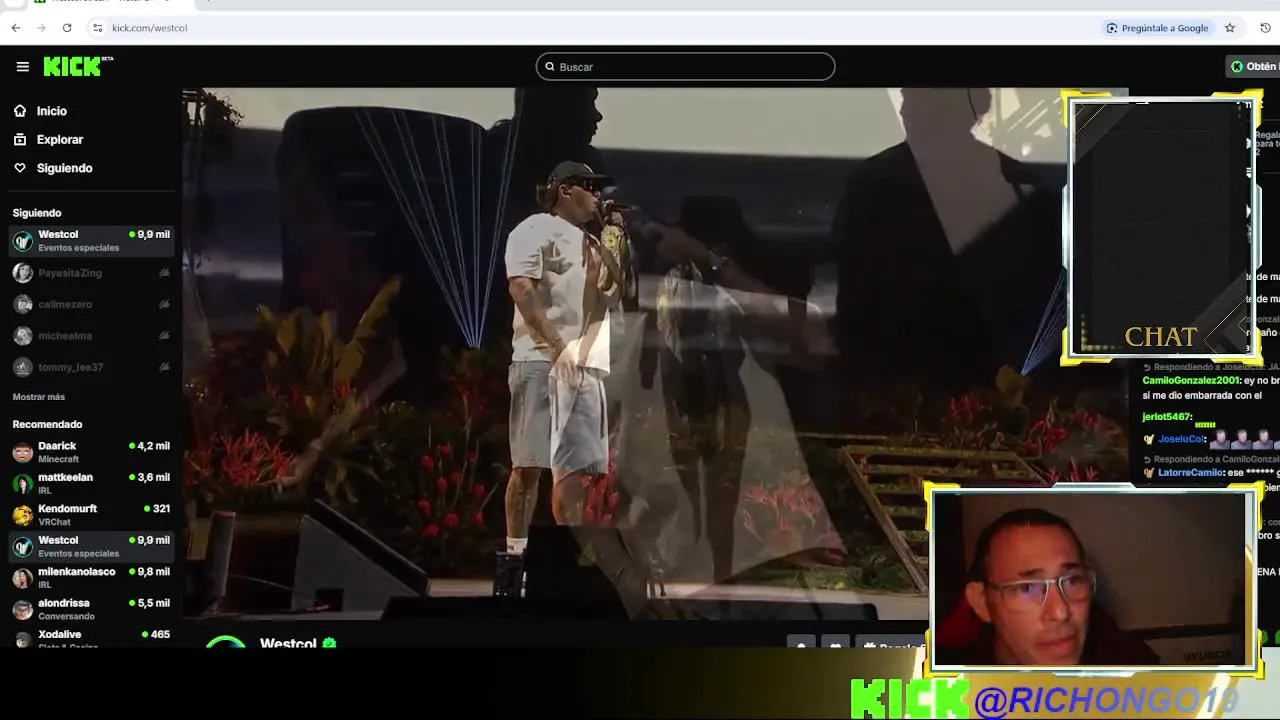Bookmark this page with star icon
This screenshot has width=1280, height=720.
[1230, 28]
